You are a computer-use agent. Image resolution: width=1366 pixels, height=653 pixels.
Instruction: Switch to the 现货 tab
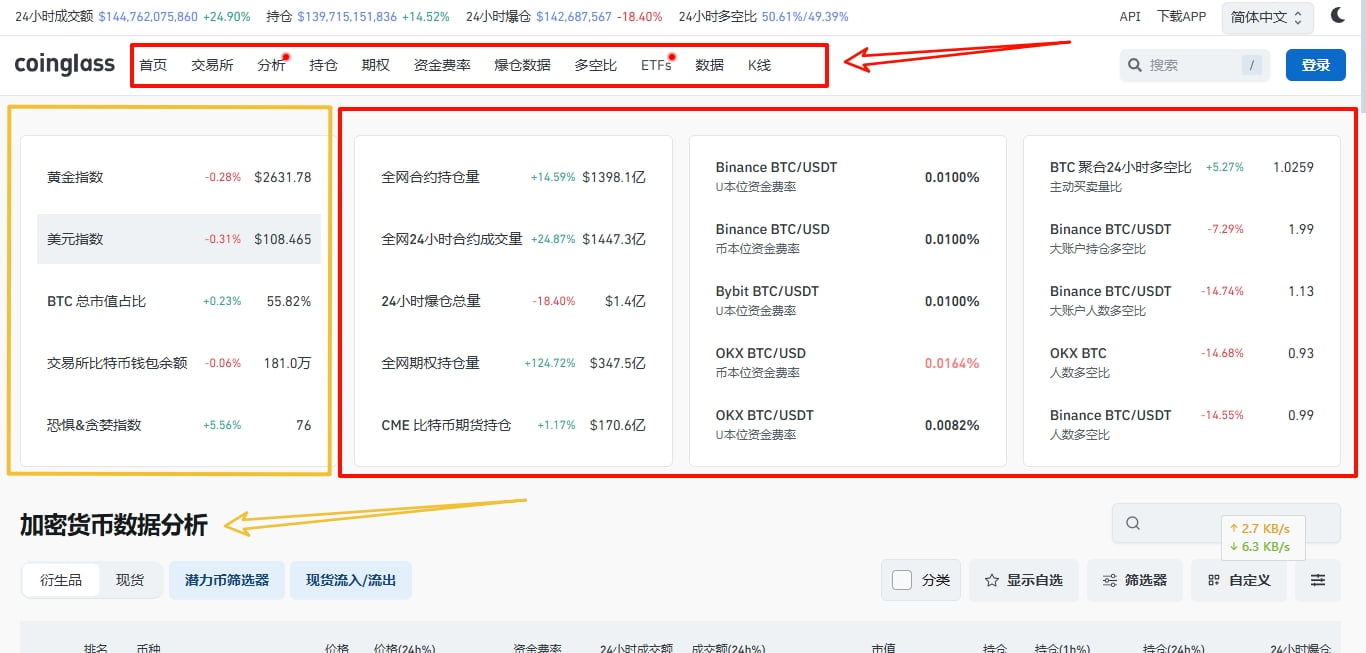tap(130, 580)
